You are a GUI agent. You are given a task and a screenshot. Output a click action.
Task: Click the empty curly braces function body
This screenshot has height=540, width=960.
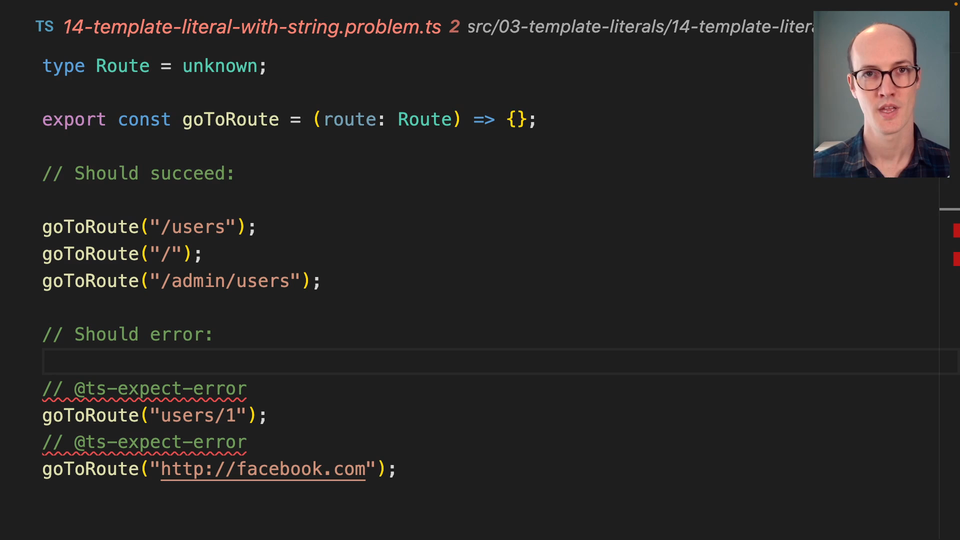[x=516, y=120]
